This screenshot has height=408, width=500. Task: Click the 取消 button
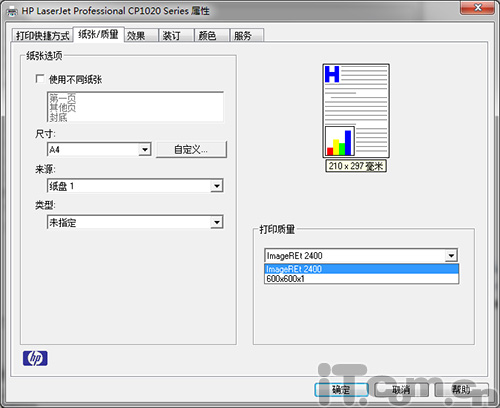point(401,390)
